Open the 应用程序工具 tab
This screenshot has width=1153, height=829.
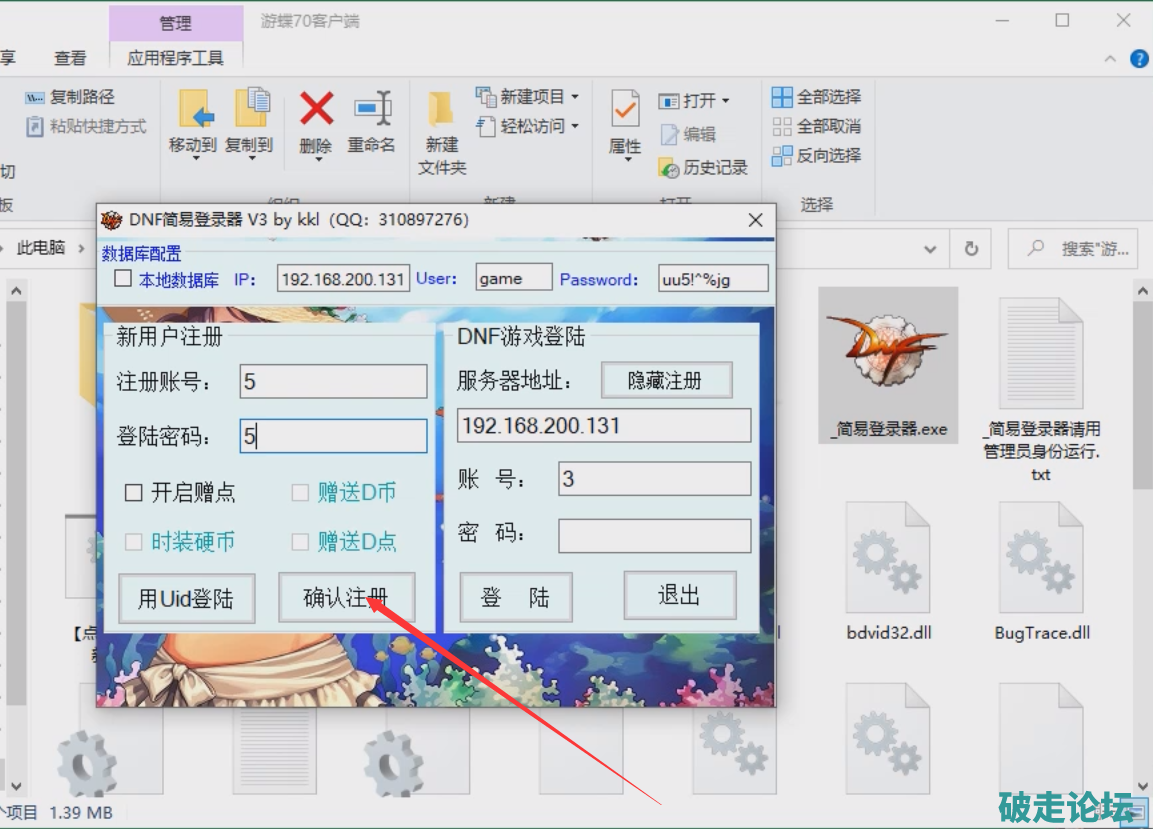point(176,58)
